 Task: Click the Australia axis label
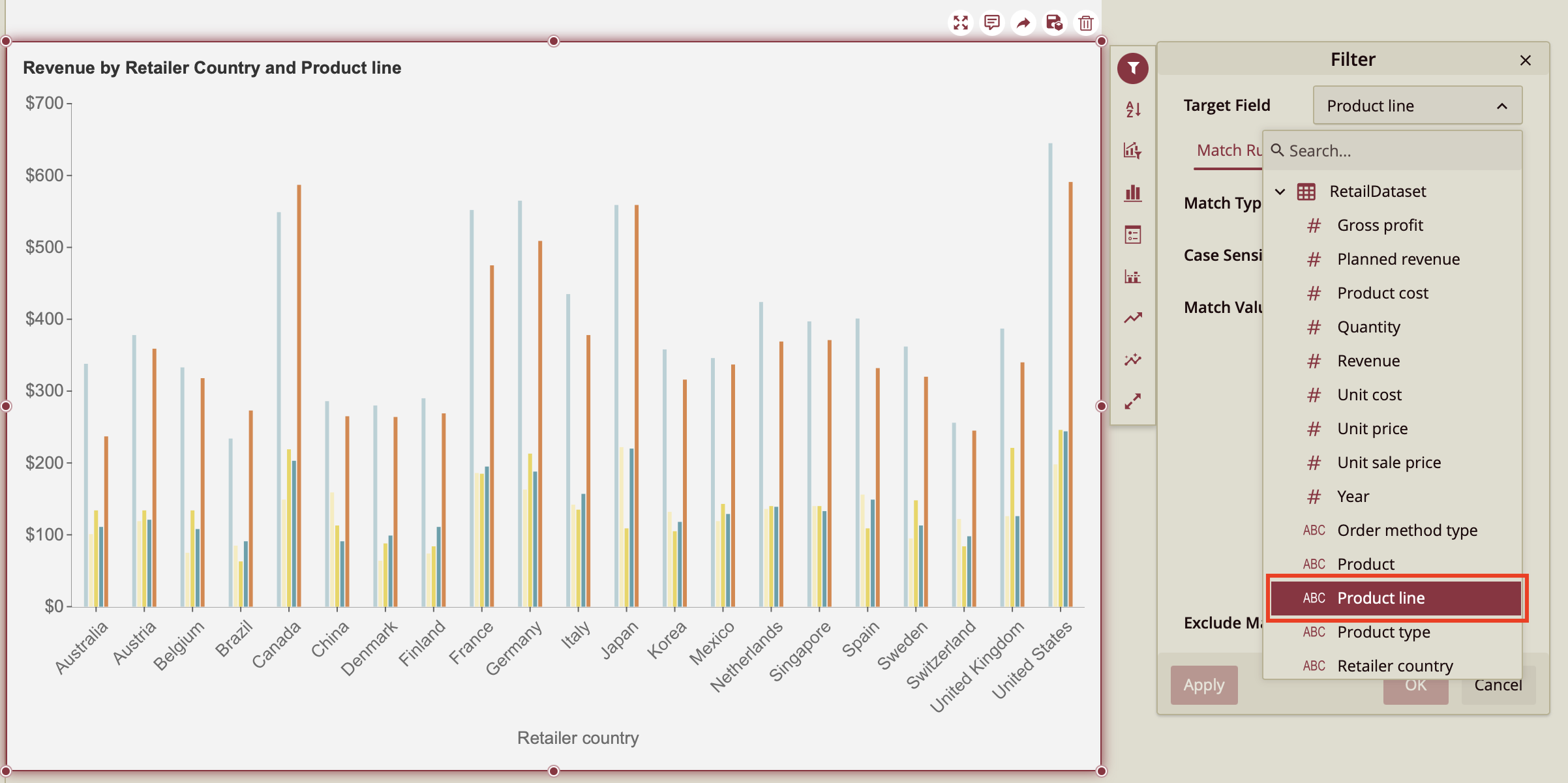tap(82, 647)
